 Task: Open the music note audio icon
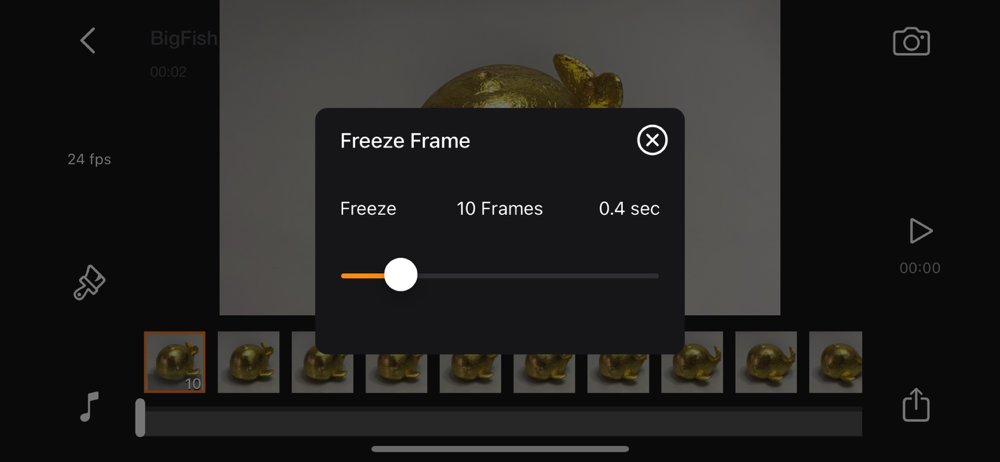point(89,406)
